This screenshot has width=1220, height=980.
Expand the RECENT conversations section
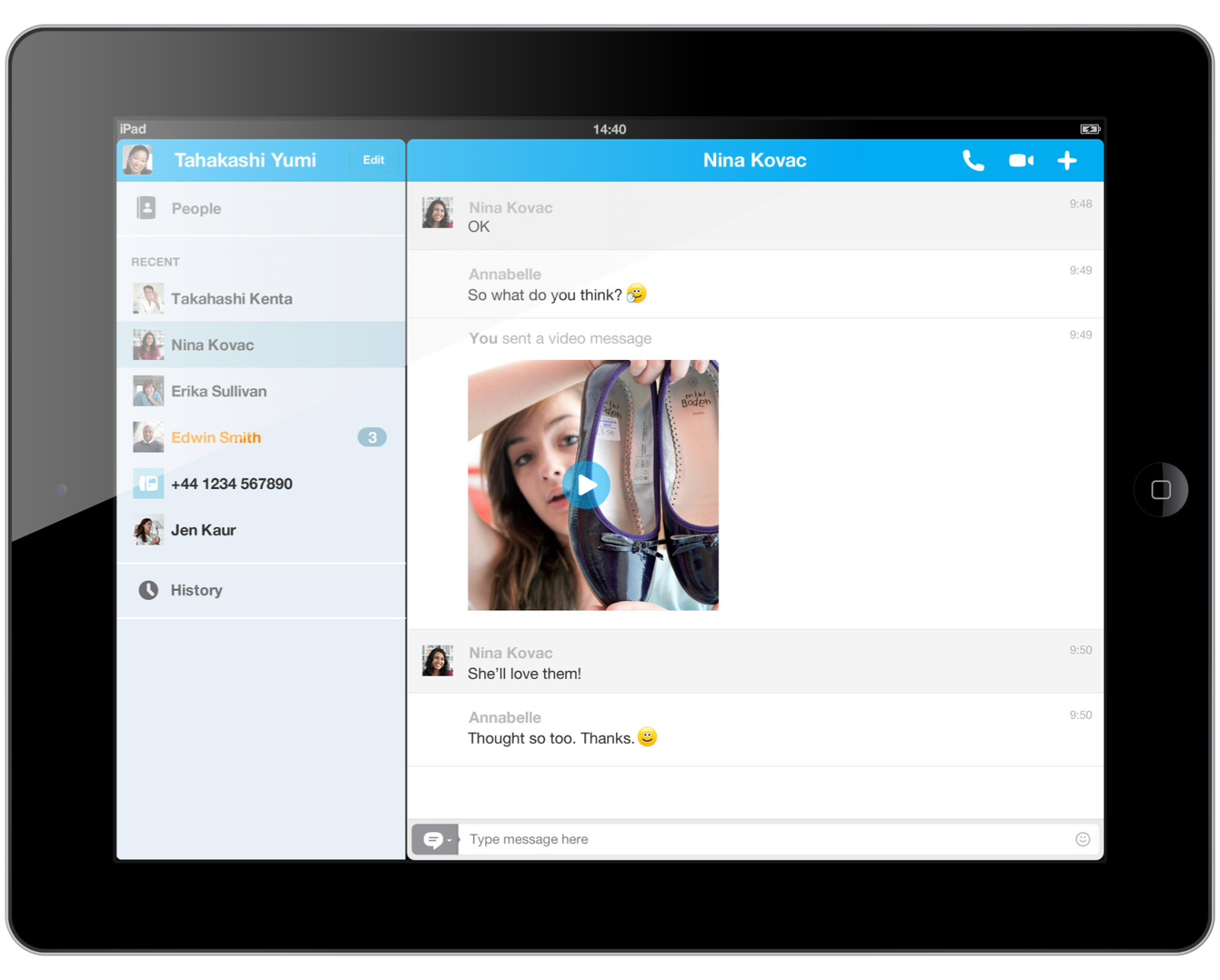154,262
